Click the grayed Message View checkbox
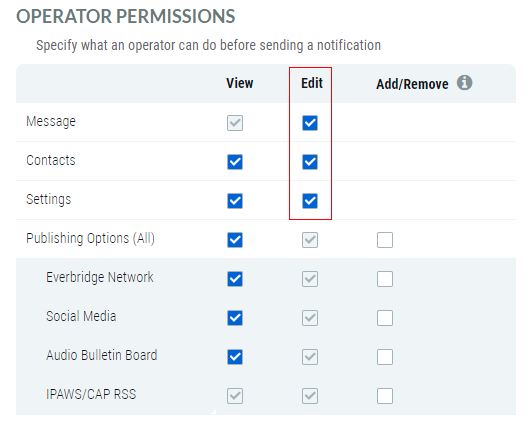 tap(235, 123)
